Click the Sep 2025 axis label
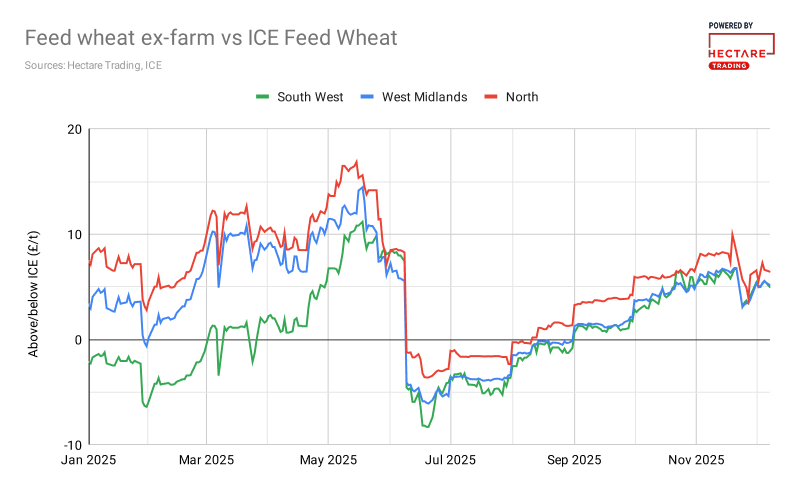The image size is (795, 492). pos(575,460)
